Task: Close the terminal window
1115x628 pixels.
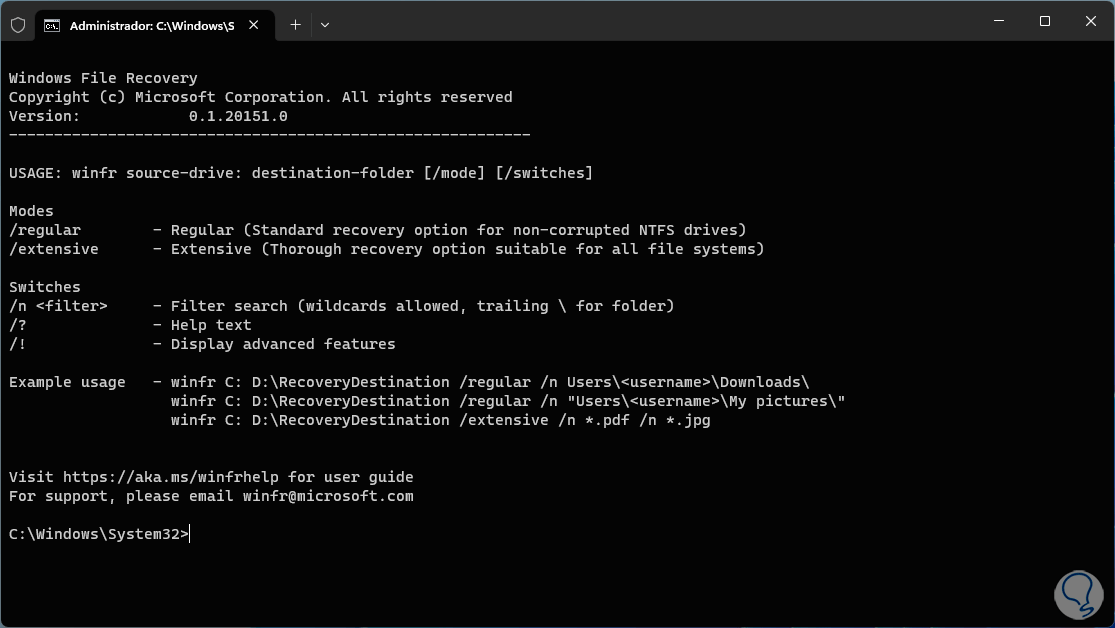Action: click(x=1090, y=21)
